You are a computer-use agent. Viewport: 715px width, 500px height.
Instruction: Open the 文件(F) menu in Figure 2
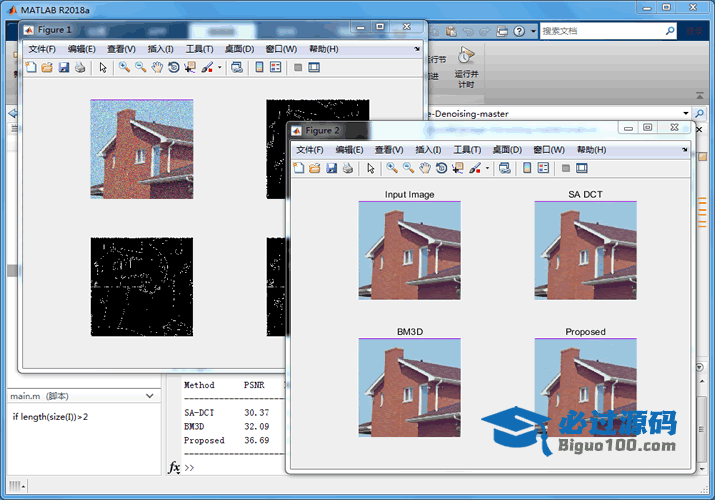pos(310,149)
